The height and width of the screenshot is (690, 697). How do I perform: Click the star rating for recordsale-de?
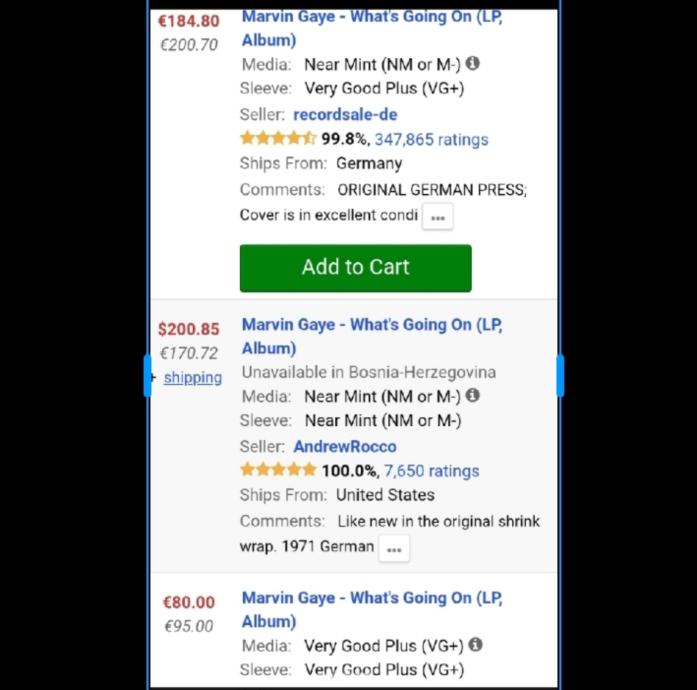tap(278, 139)
